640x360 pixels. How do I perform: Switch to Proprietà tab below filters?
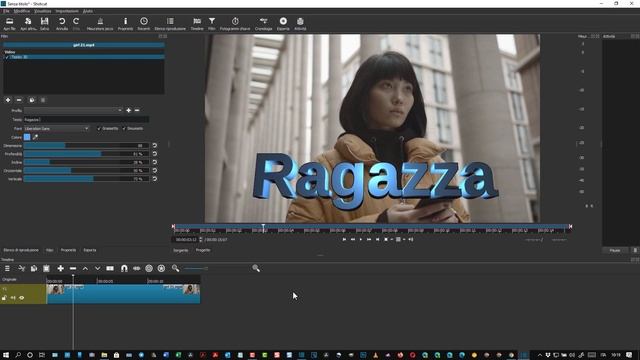68,250
